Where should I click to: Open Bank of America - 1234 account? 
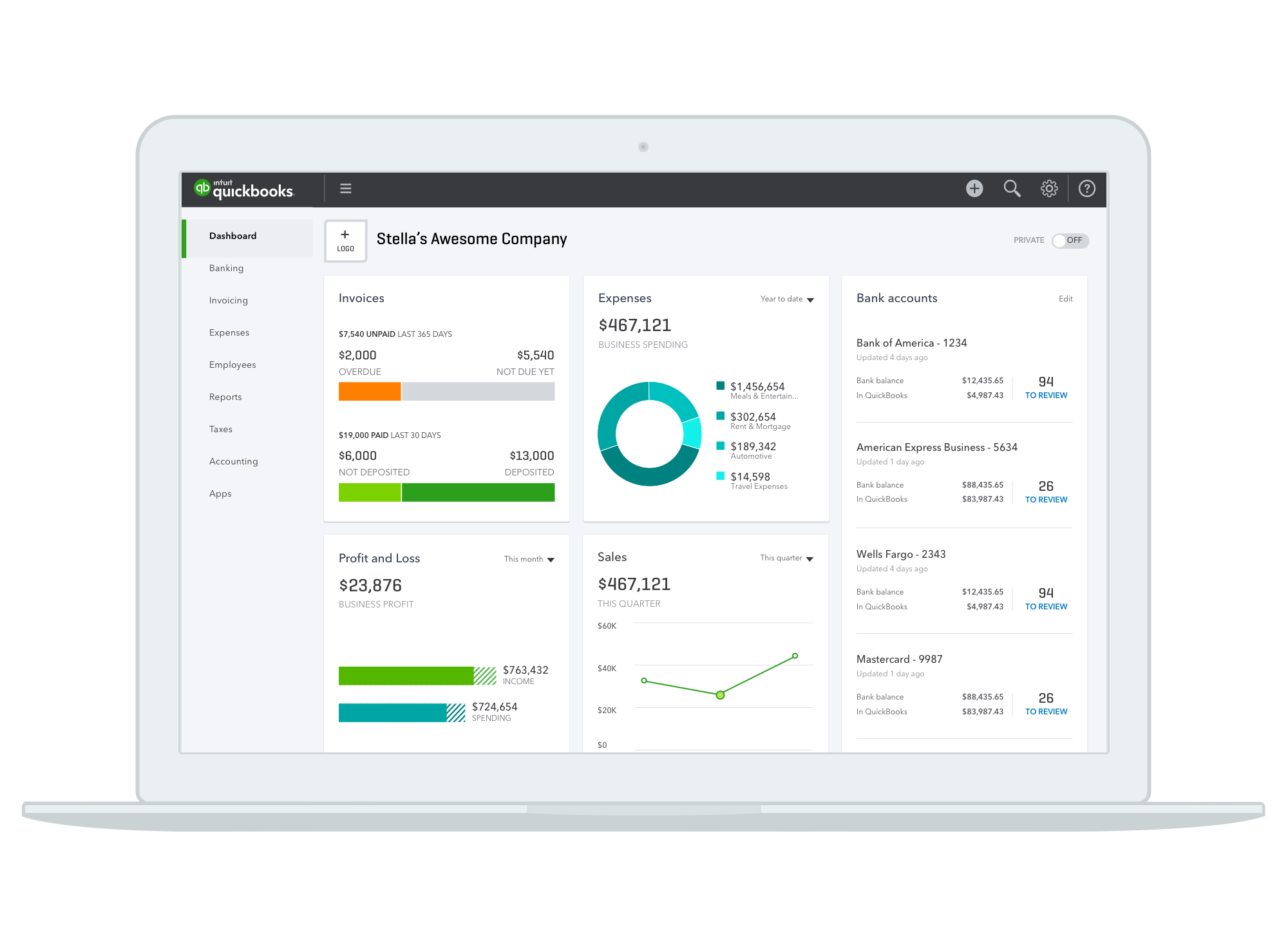pyautogui.click(x=911, y=343)
